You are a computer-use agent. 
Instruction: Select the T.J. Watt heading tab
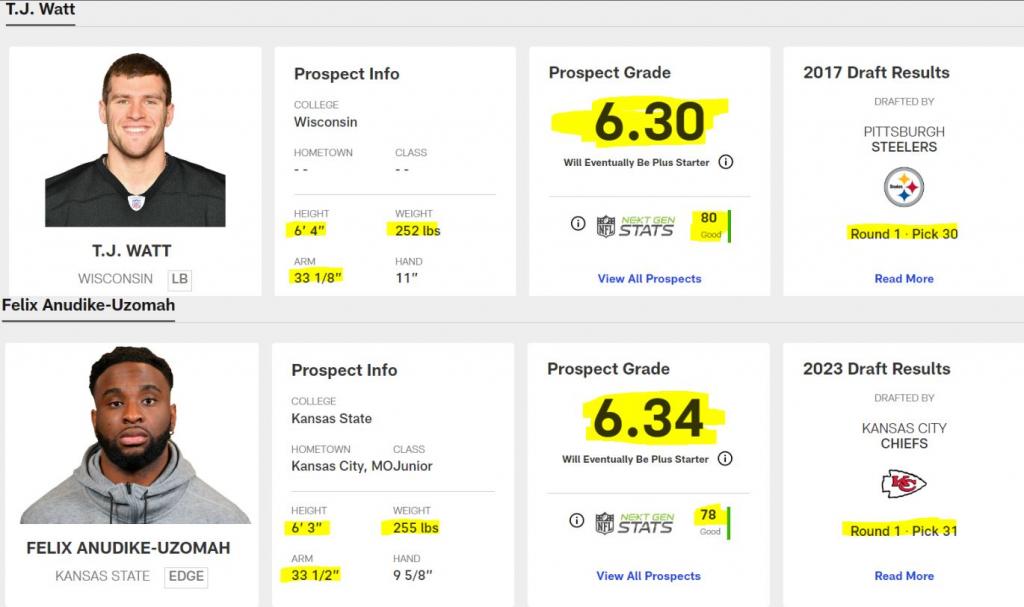point(40,10)
